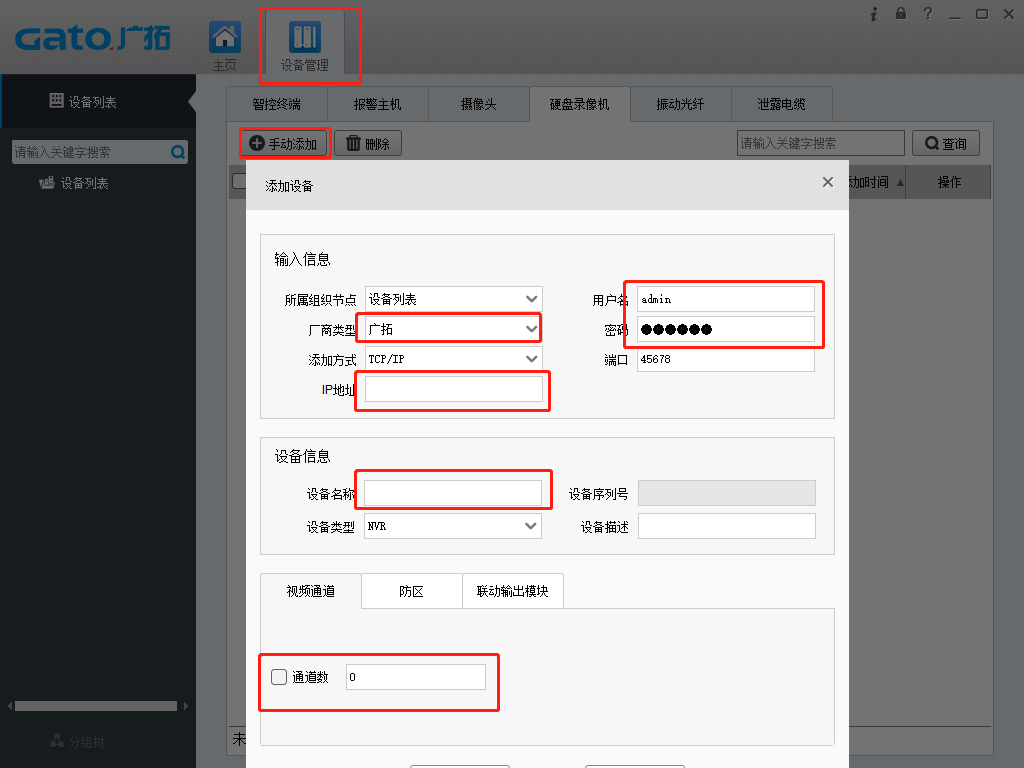This screenshot has width=1024, height=768.
Task: Toggle the select-all checkbox in the device table
Action: pyautogui.click(x=237, y=181)
